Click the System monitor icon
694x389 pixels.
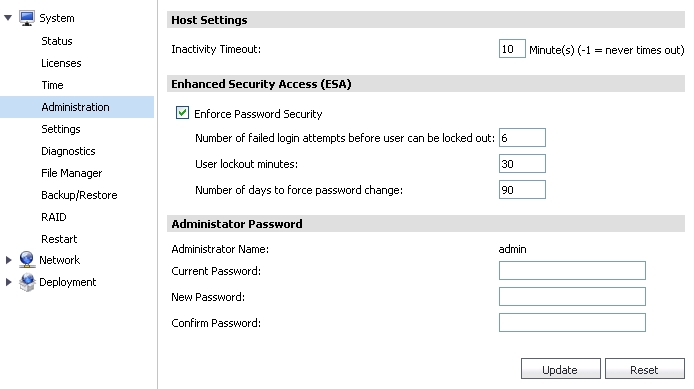(27, 18)
